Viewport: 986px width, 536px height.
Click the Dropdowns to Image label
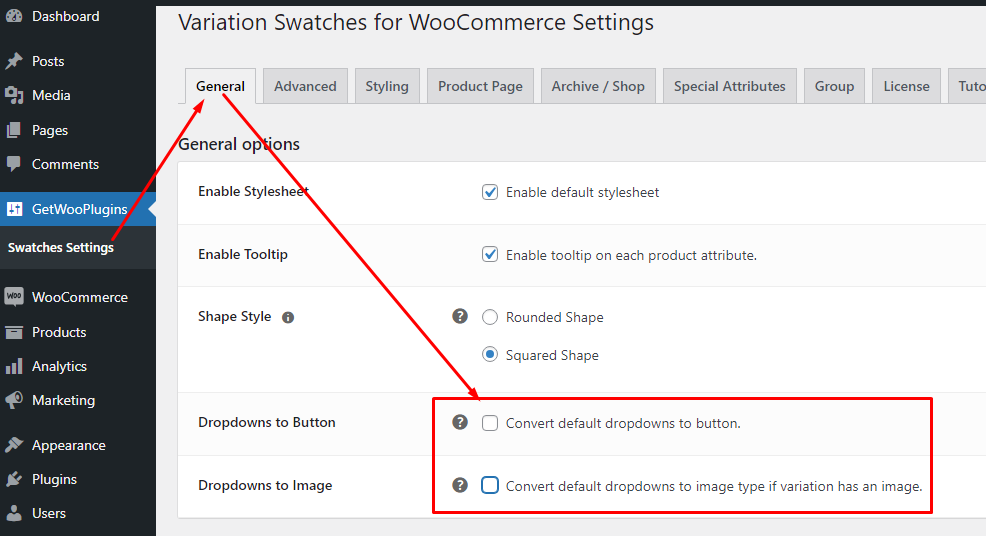click(265, 485)
